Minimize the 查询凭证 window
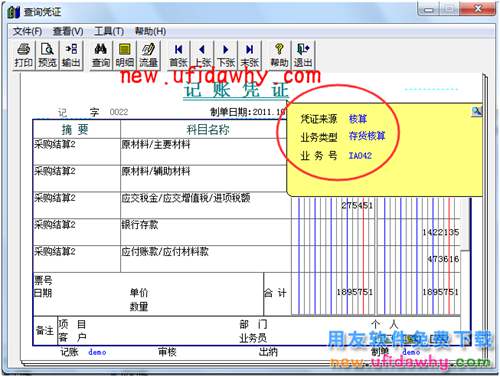Screen dimensions: 500x377 coord(429,10)
